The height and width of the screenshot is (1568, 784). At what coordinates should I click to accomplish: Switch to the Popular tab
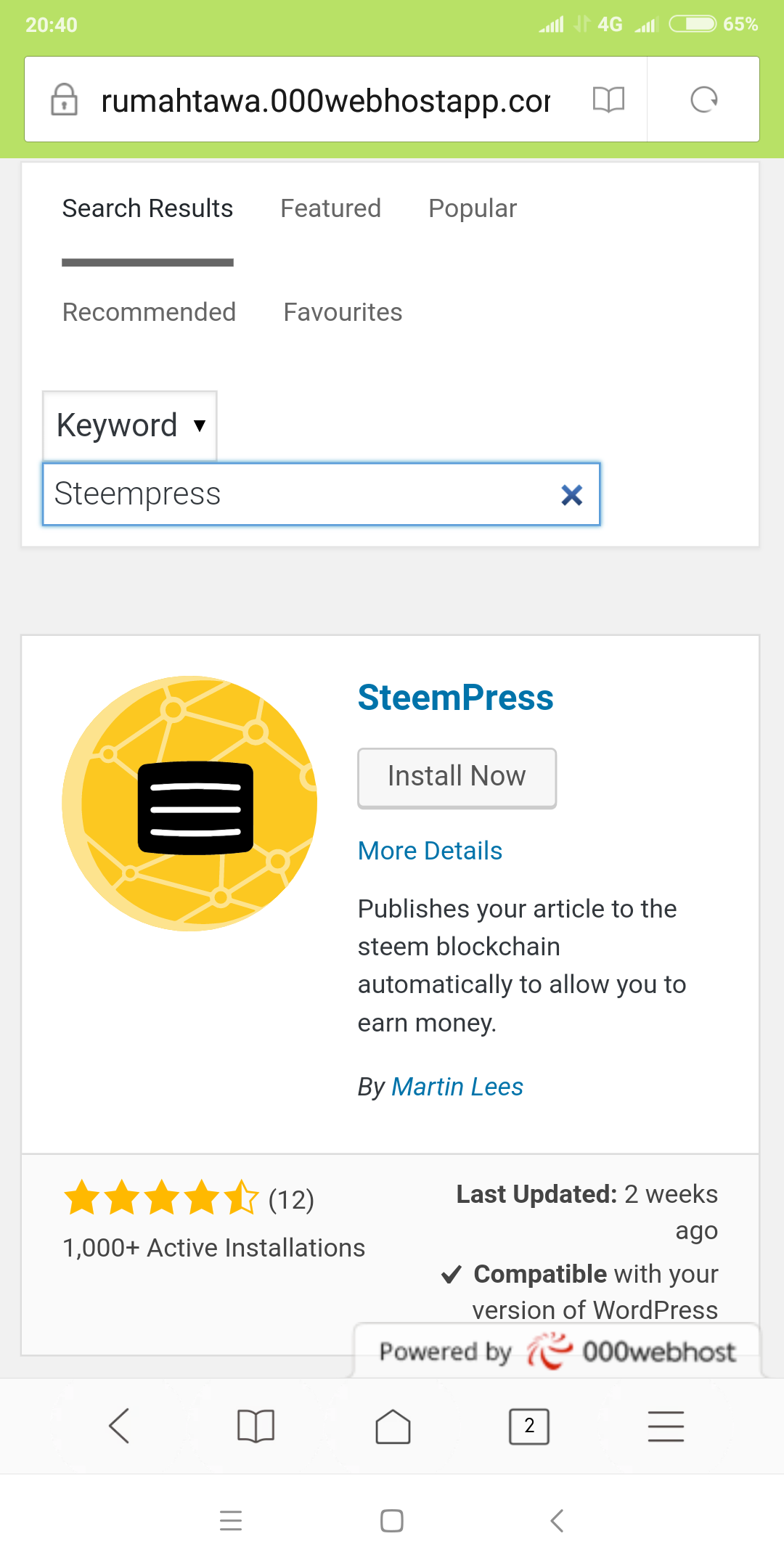(473, 209)
